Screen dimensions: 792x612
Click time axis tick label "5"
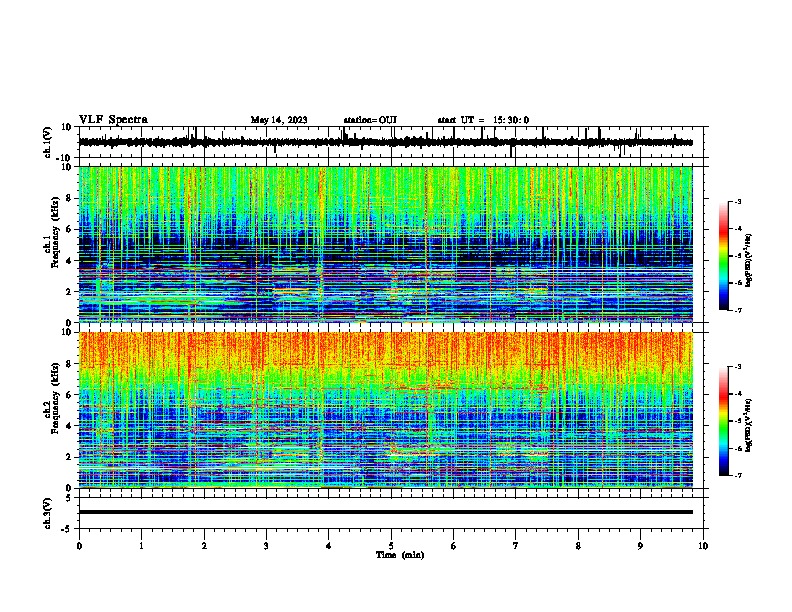pyautogui.click(x=391, y=546)
